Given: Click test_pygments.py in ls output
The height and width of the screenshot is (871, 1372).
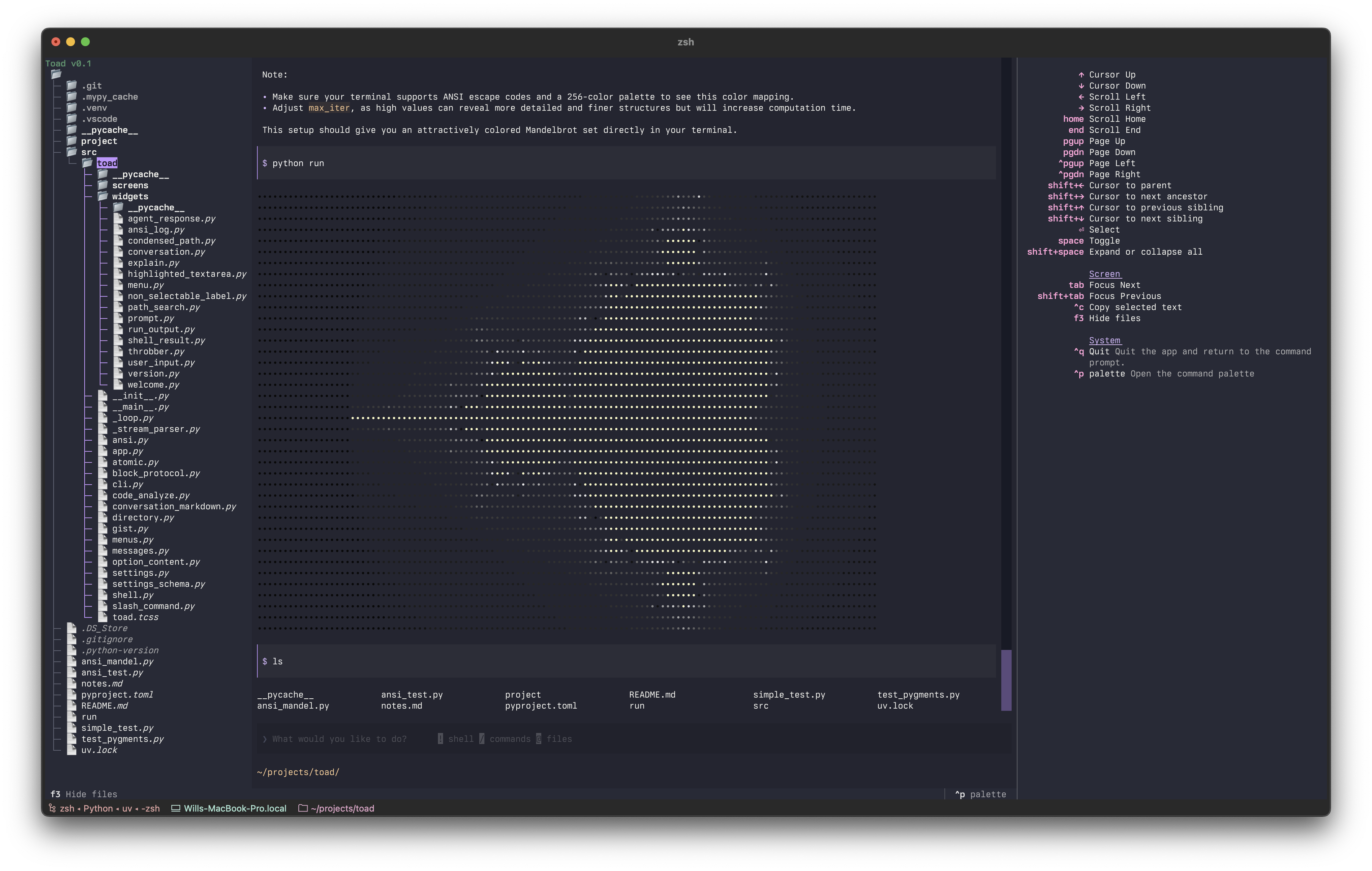Looking at the screenshot, I should (x=918, y=695).
